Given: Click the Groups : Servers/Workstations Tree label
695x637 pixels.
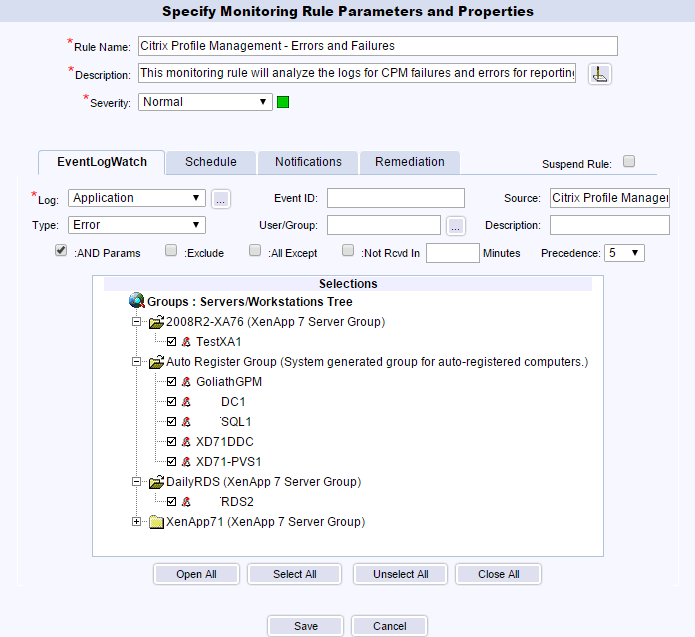Looking at the screenshot, I should pyautogui.click(x=250, y=302).
